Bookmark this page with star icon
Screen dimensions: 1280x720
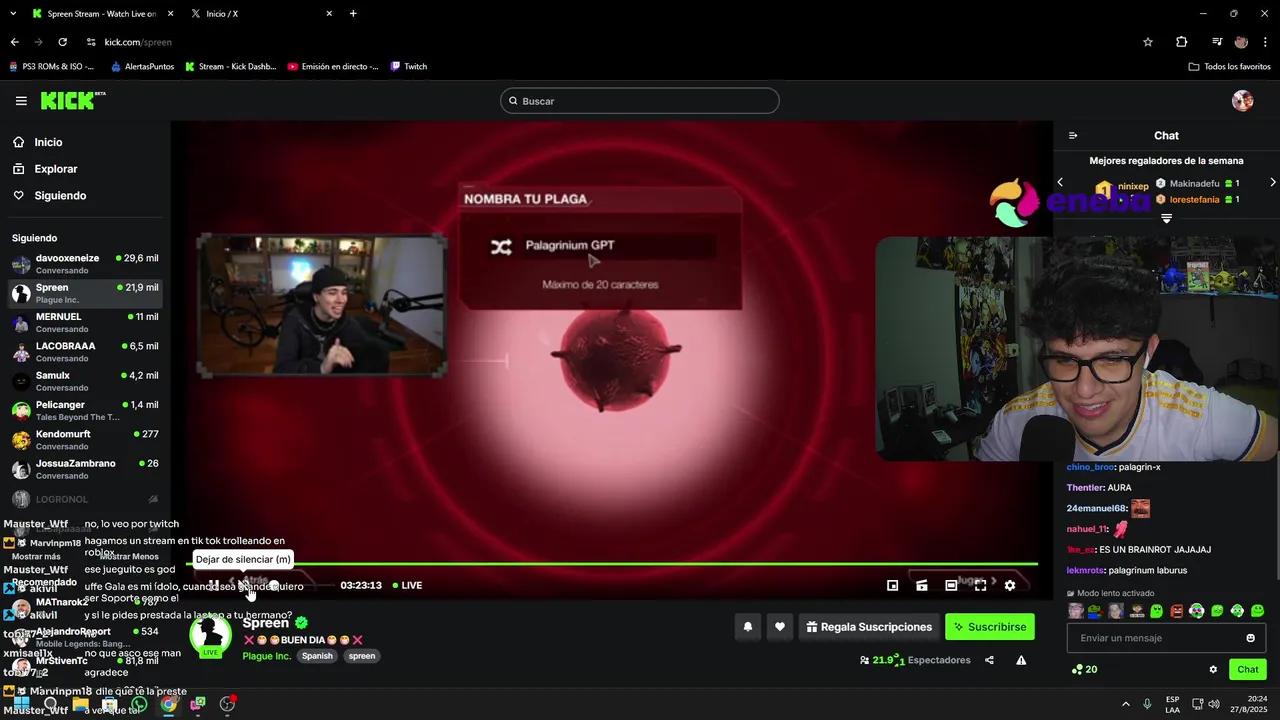[x=1148, y=42]
